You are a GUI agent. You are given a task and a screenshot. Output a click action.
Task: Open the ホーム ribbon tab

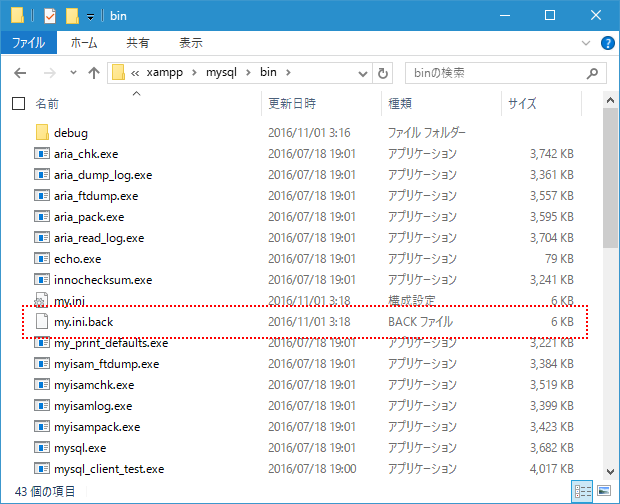point(84,43)
